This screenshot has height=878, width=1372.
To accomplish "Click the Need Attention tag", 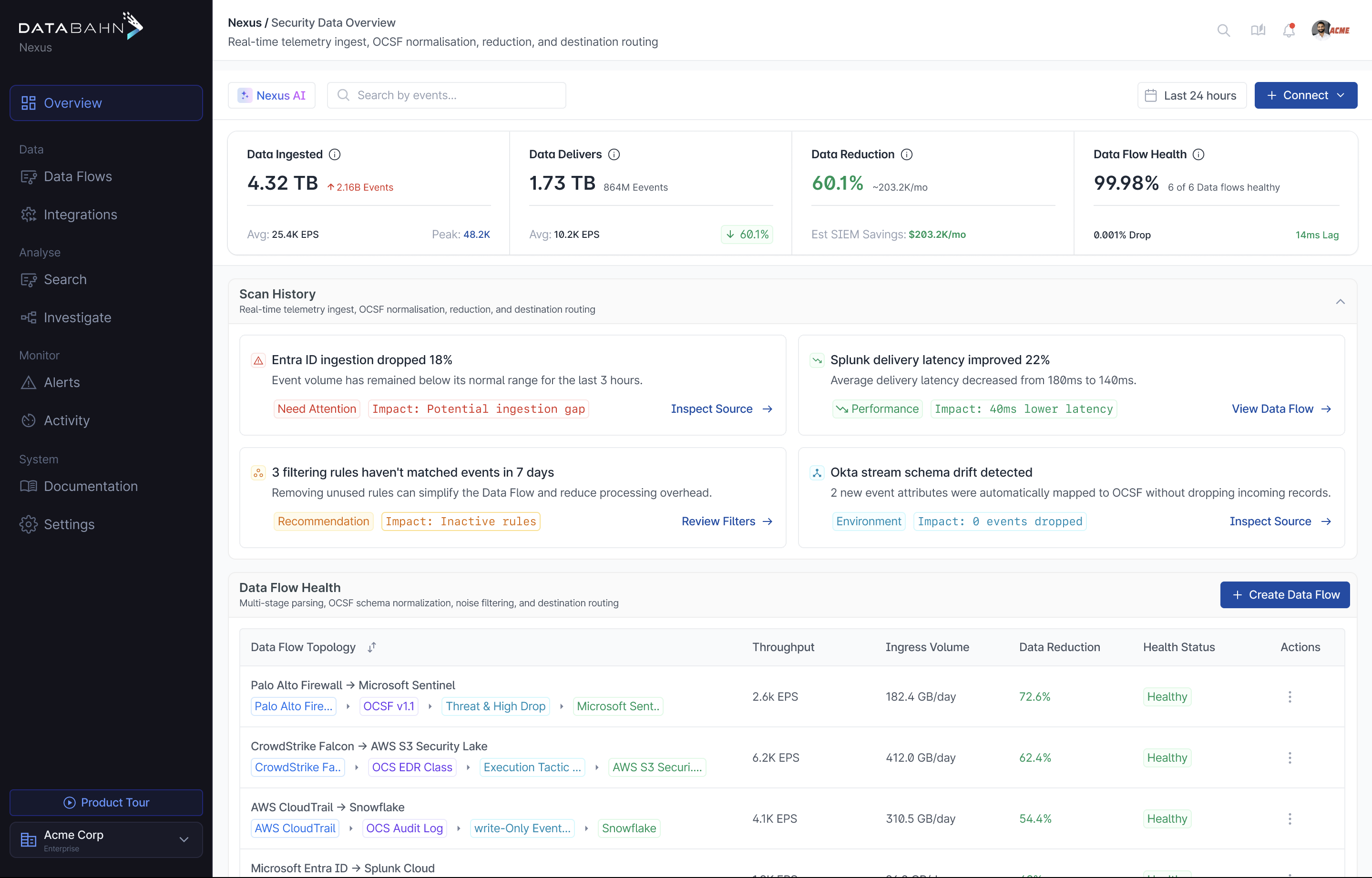I will click(x=317, y=409).
